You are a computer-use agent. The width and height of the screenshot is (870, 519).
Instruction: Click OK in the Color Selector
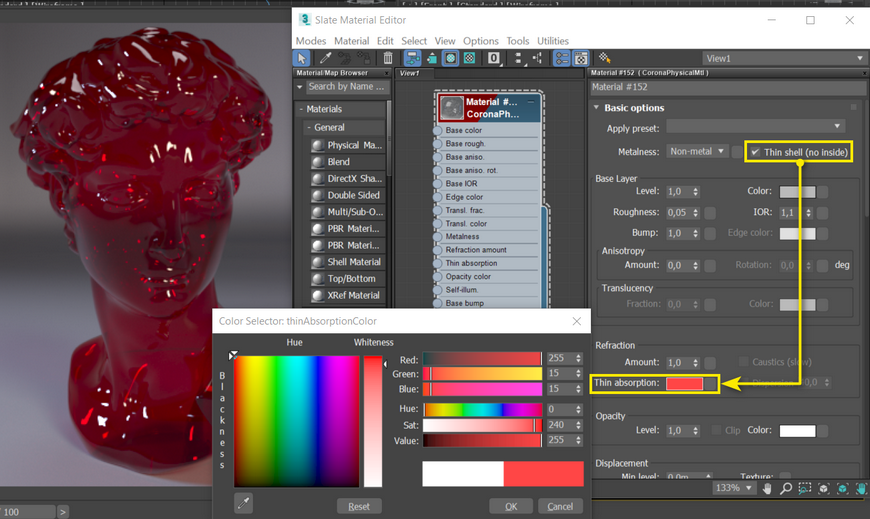(x=511, y=506)
